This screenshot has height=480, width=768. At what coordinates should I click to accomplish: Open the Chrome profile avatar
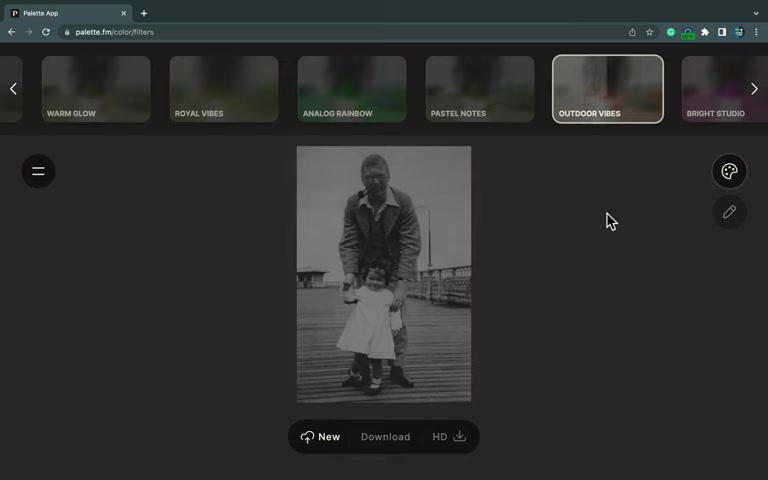point(739,32)
